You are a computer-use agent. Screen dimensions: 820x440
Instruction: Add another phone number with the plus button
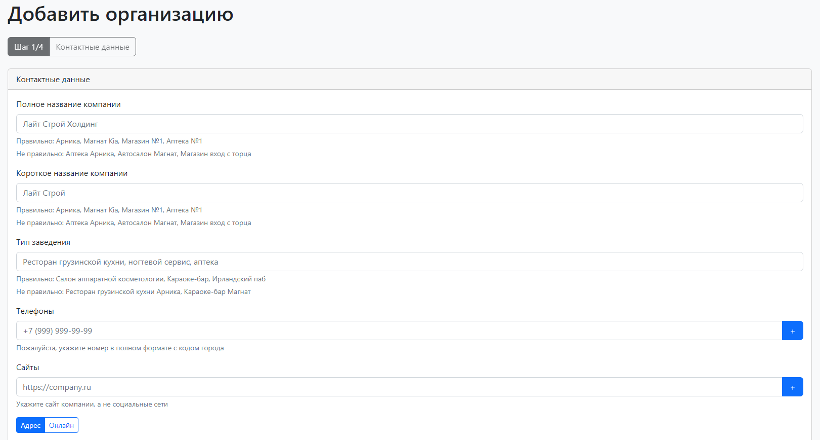point(791,331)
